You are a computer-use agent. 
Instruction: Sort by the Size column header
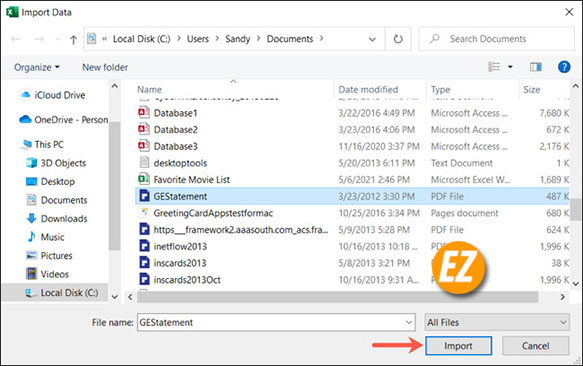[532, 90]
